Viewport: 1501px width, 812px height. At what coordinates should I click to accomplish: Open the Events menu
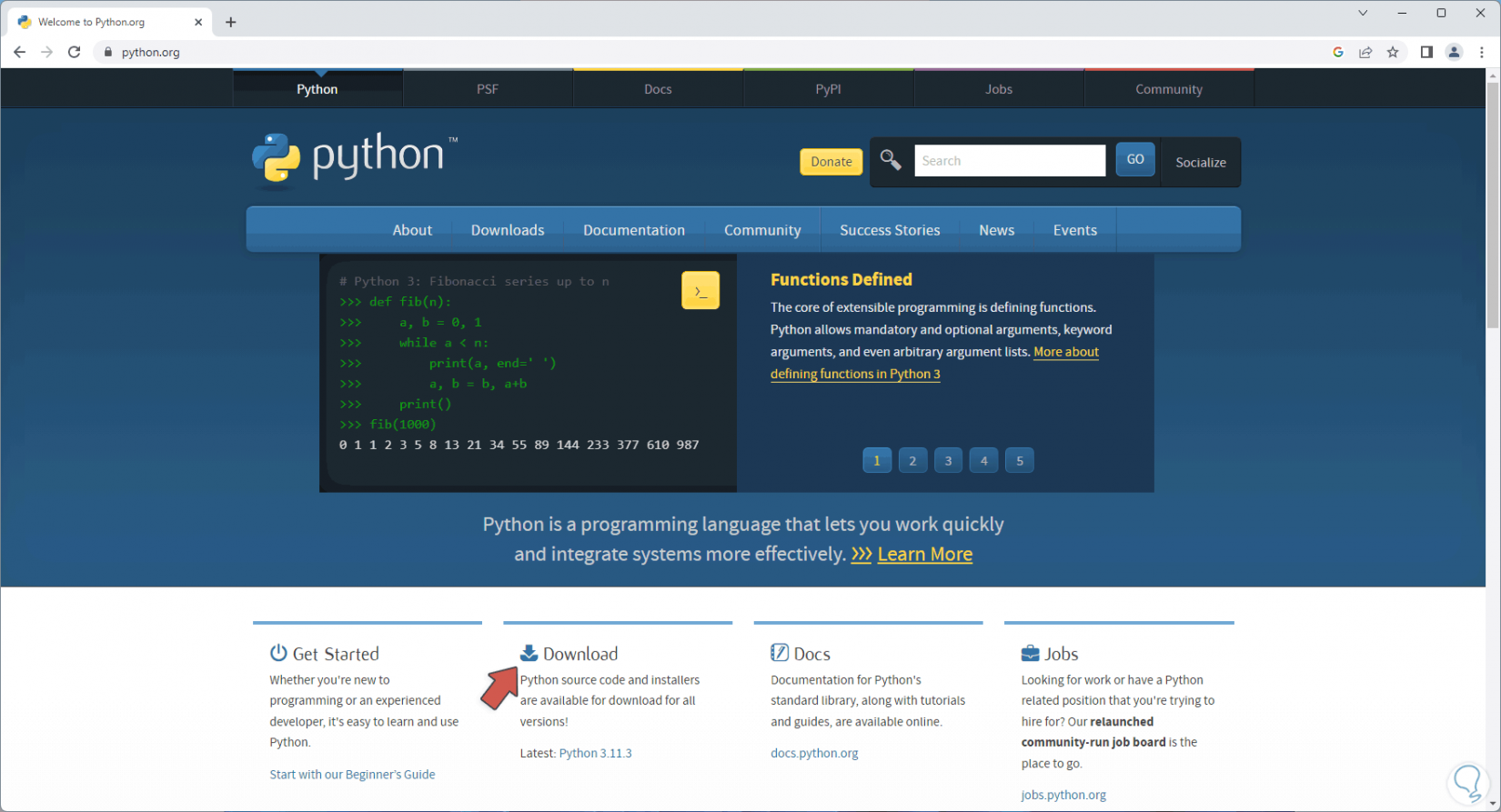(x=1075, y=230)
